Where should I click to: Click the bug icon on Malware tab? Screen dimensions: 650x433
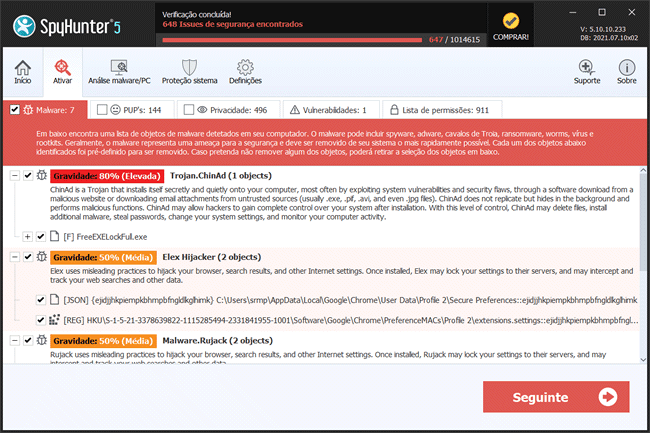[x=28, y=110]
